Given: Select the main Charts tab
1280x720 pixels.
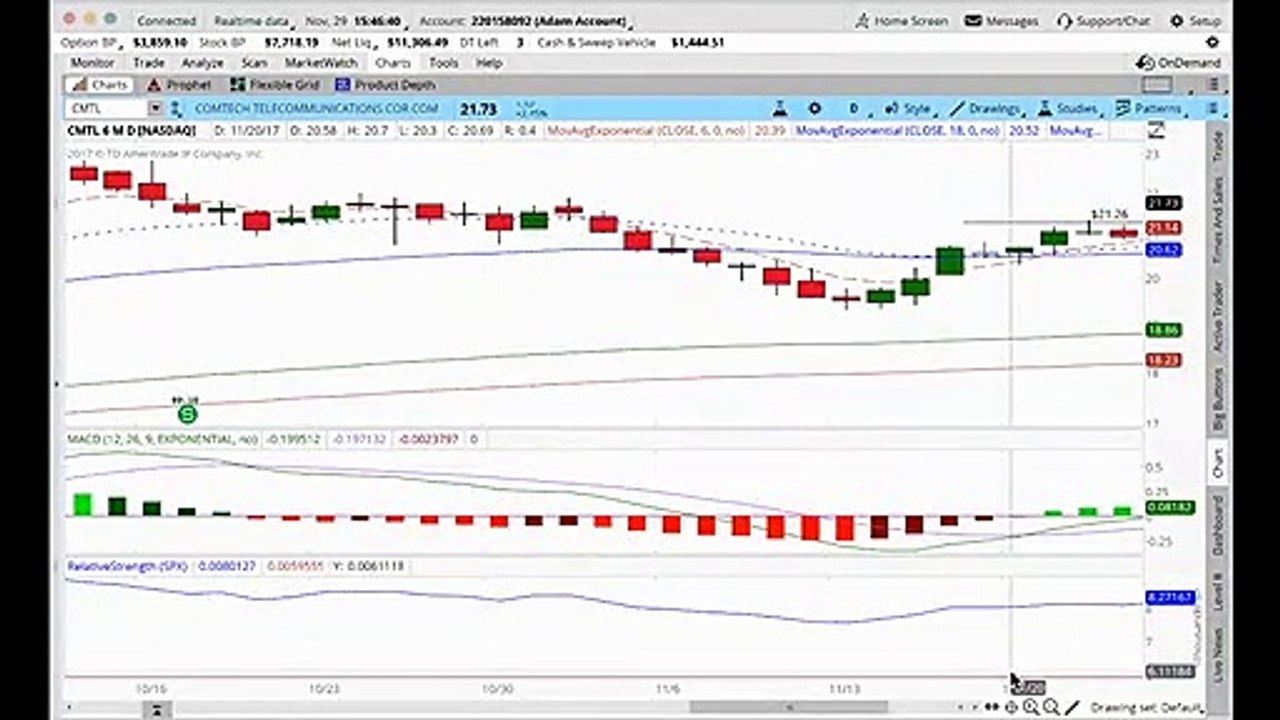Looking at the screenshot, I should point(392,63).
